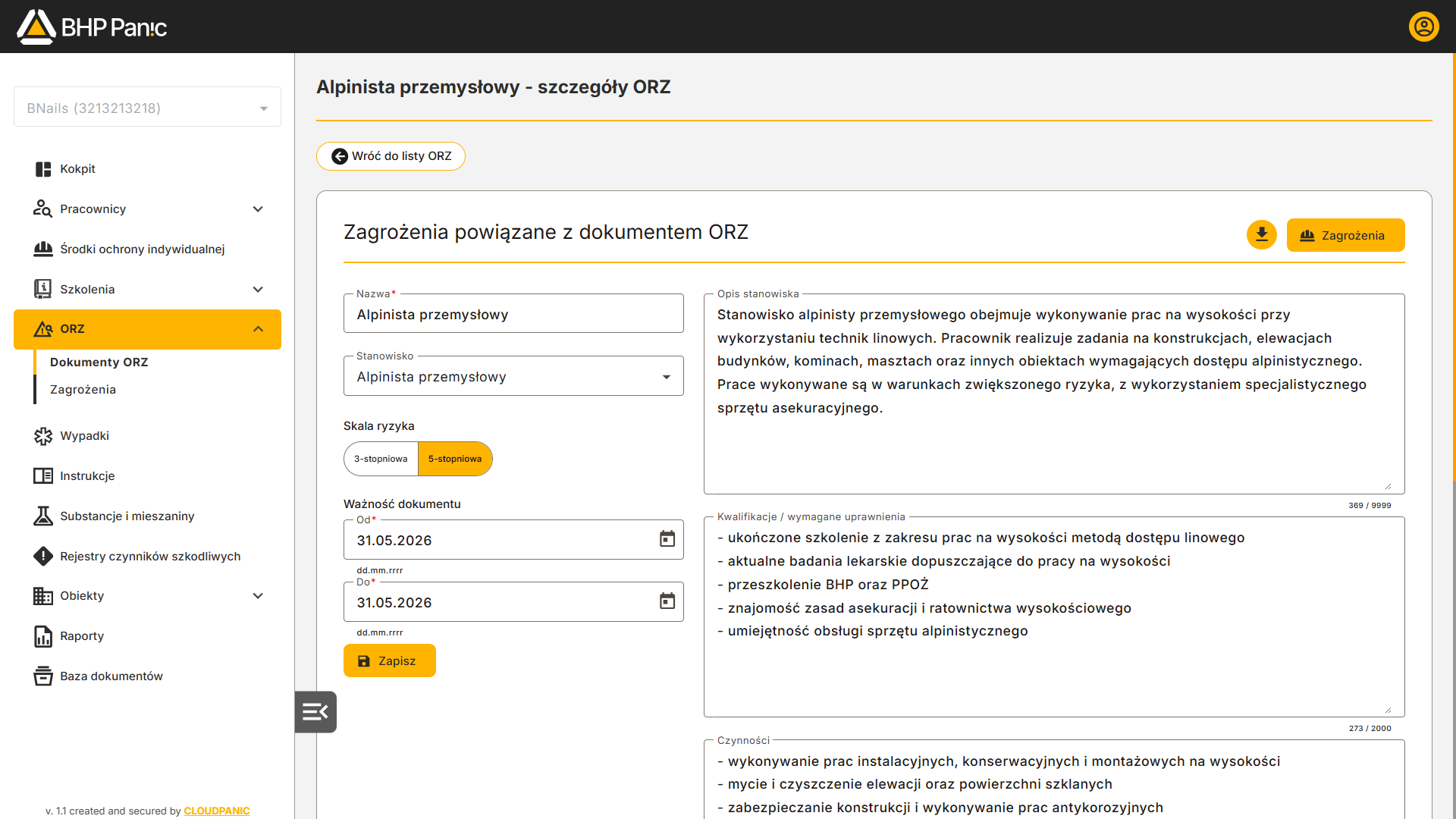Open Środki ochrony indywidualnej menu item

point(147,249)
